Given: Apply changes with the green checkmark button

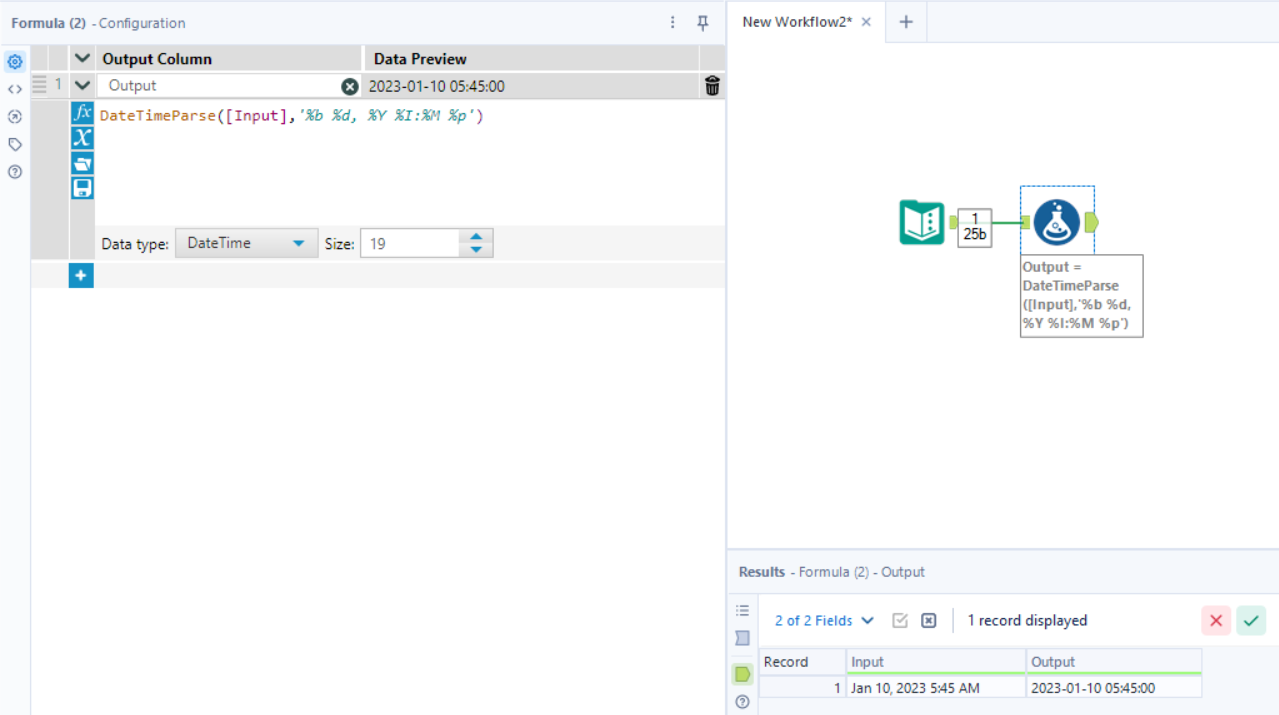Looking at the screenshot, I should pos(1250,620).
